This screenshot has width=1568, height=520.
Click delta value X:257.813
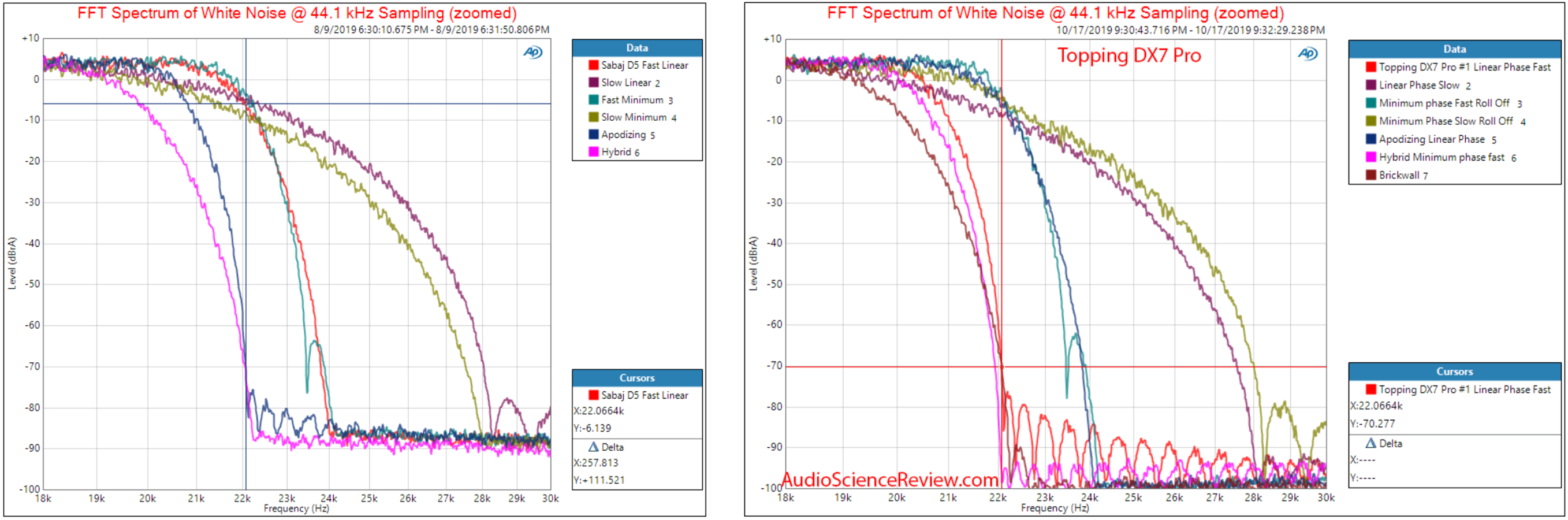tap(595, 463)
